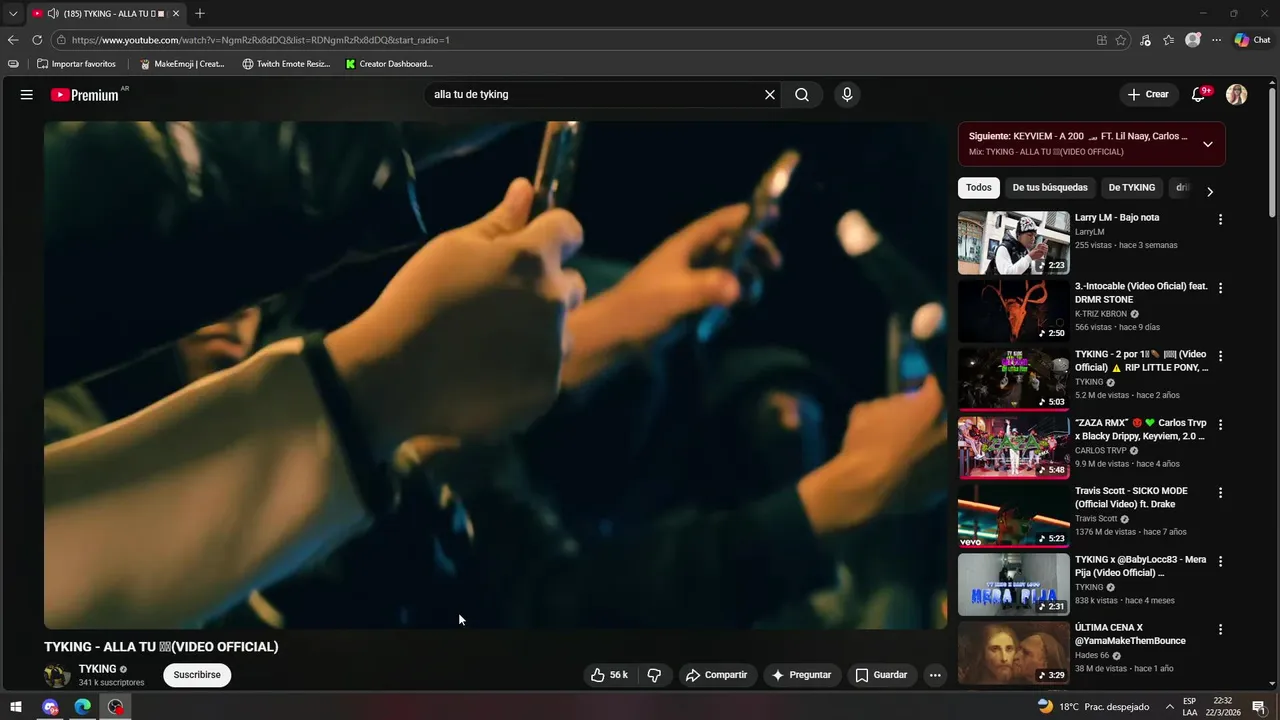Open the Edge profile avatar
1280x720 pixels.
pos(1193,40)
